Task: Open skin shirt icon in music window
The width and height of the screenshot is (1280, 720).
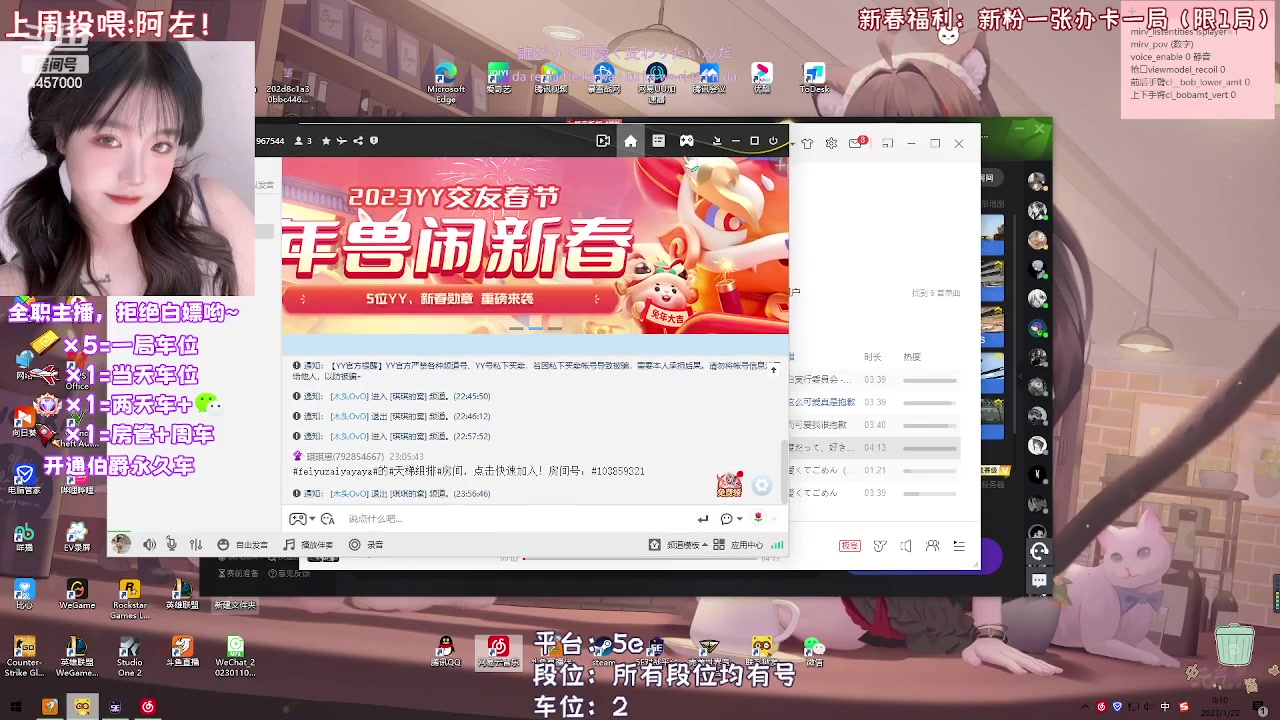Action: click(807, 143)
